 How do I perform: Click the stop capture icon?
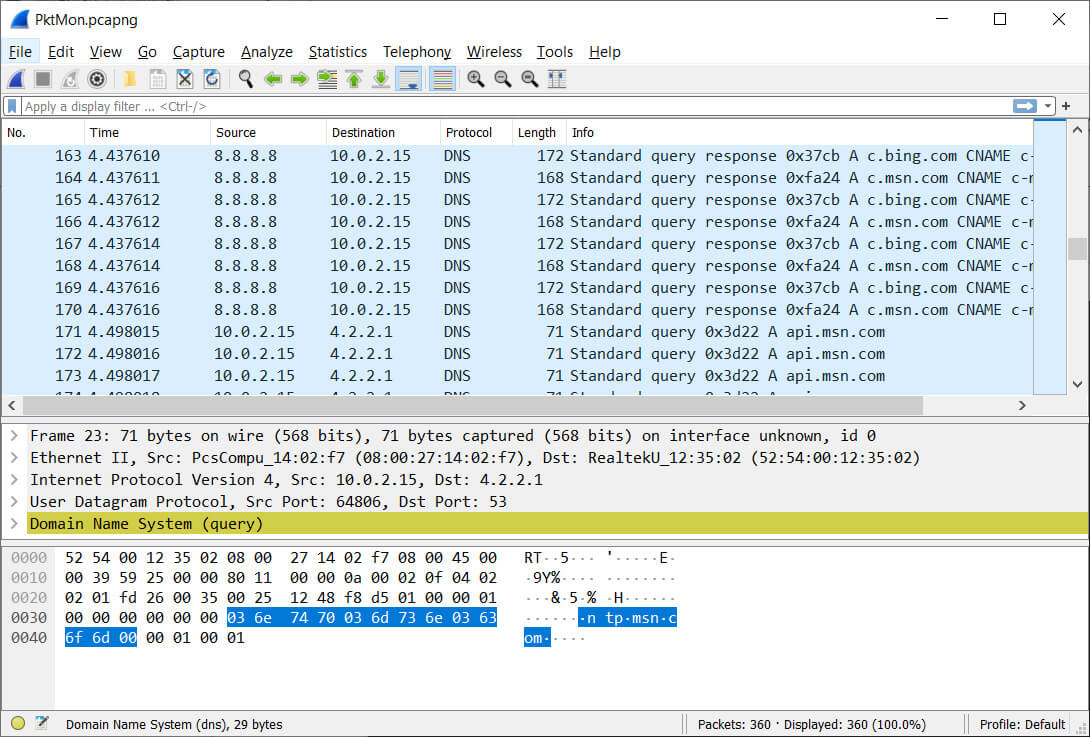pos(42,78)
